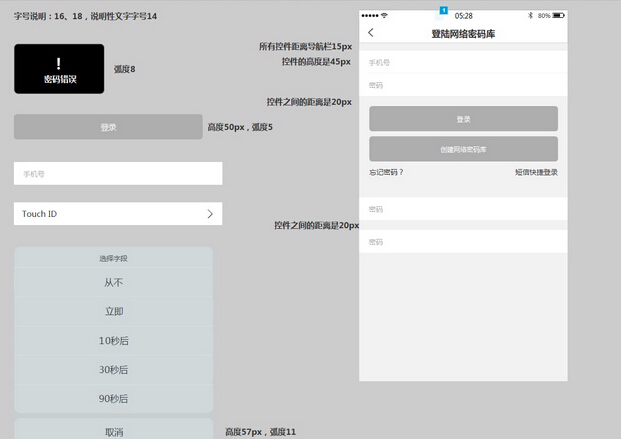Viewport: 621px width, 439px height.
Task: Click the 创建网络密码库 button
Action: (463, 149)
